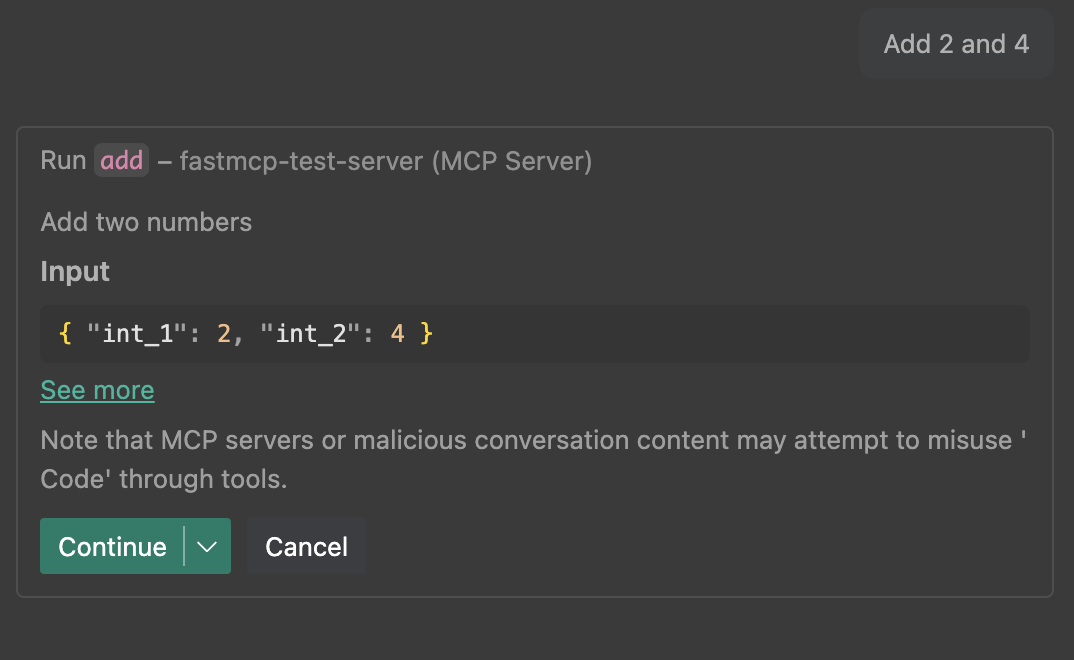Cancel the add tool request
The width and height of the screenshot is (1074, 660).
click(306, 547)
